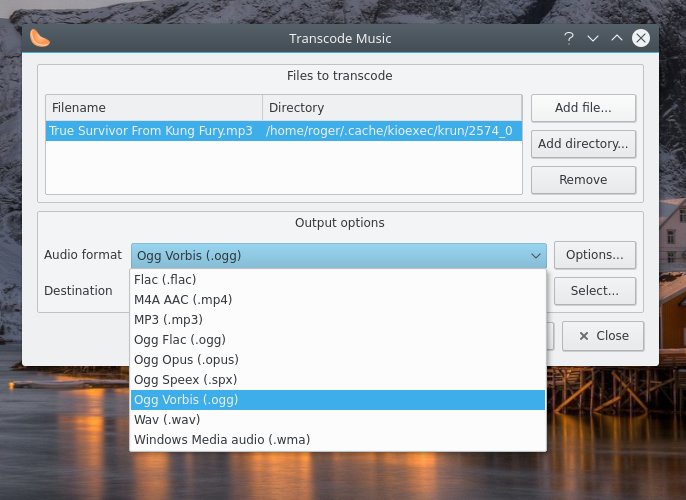This screenshot has width=686, height=500.
Task: Open the help question mark button
Action: coord(568,38)
